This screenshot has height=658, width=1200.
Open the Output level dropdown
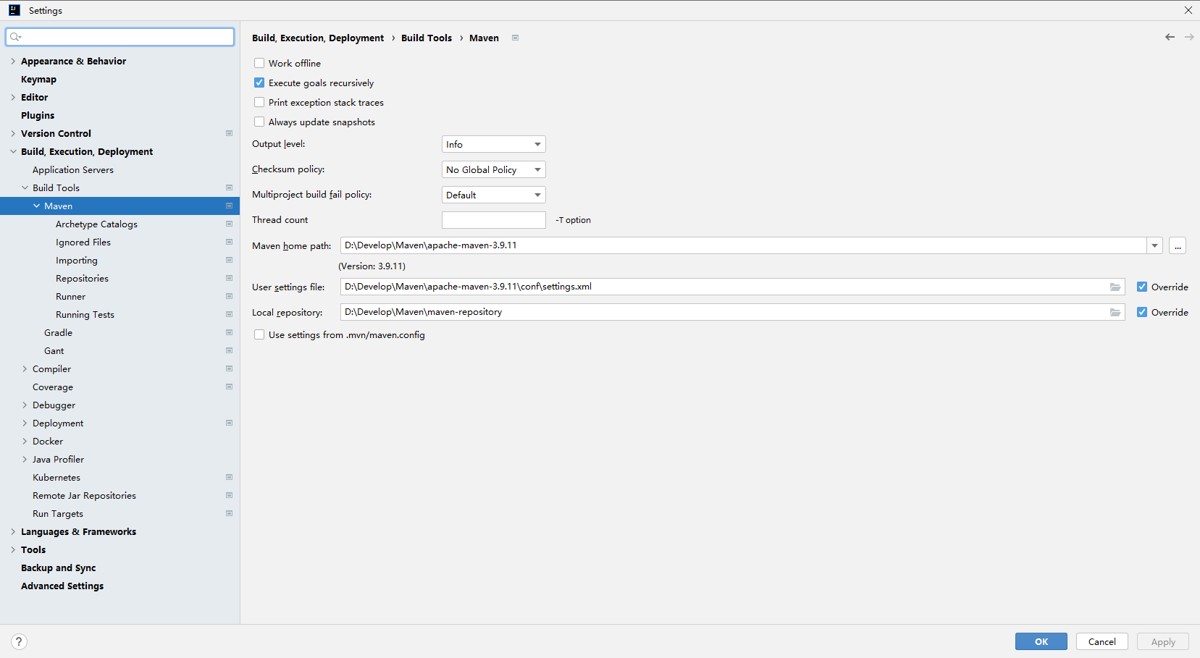(x=494, y=144)
